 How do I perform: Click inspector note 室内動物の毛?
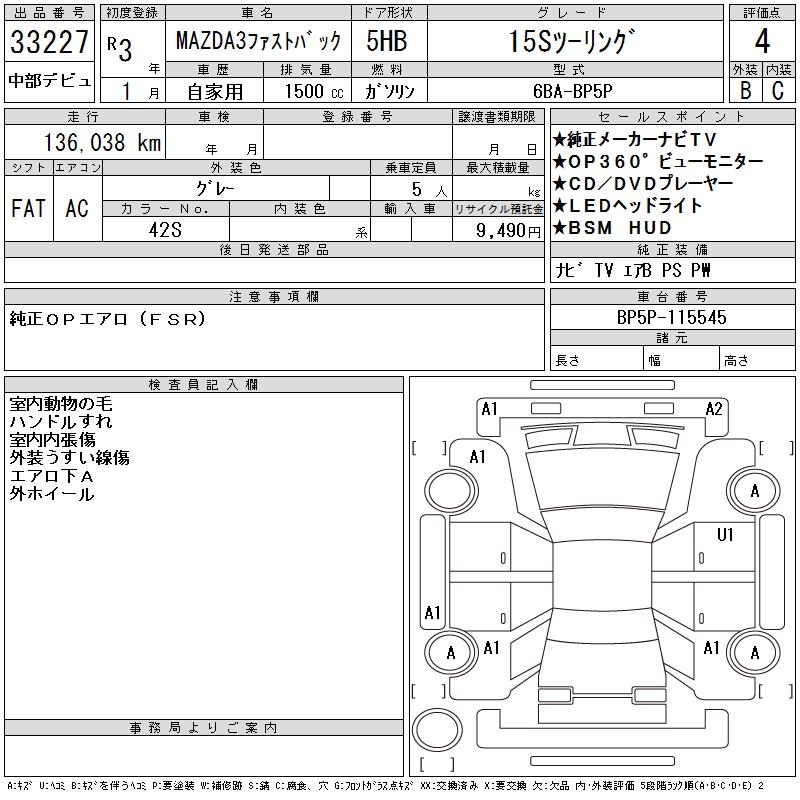61,404
